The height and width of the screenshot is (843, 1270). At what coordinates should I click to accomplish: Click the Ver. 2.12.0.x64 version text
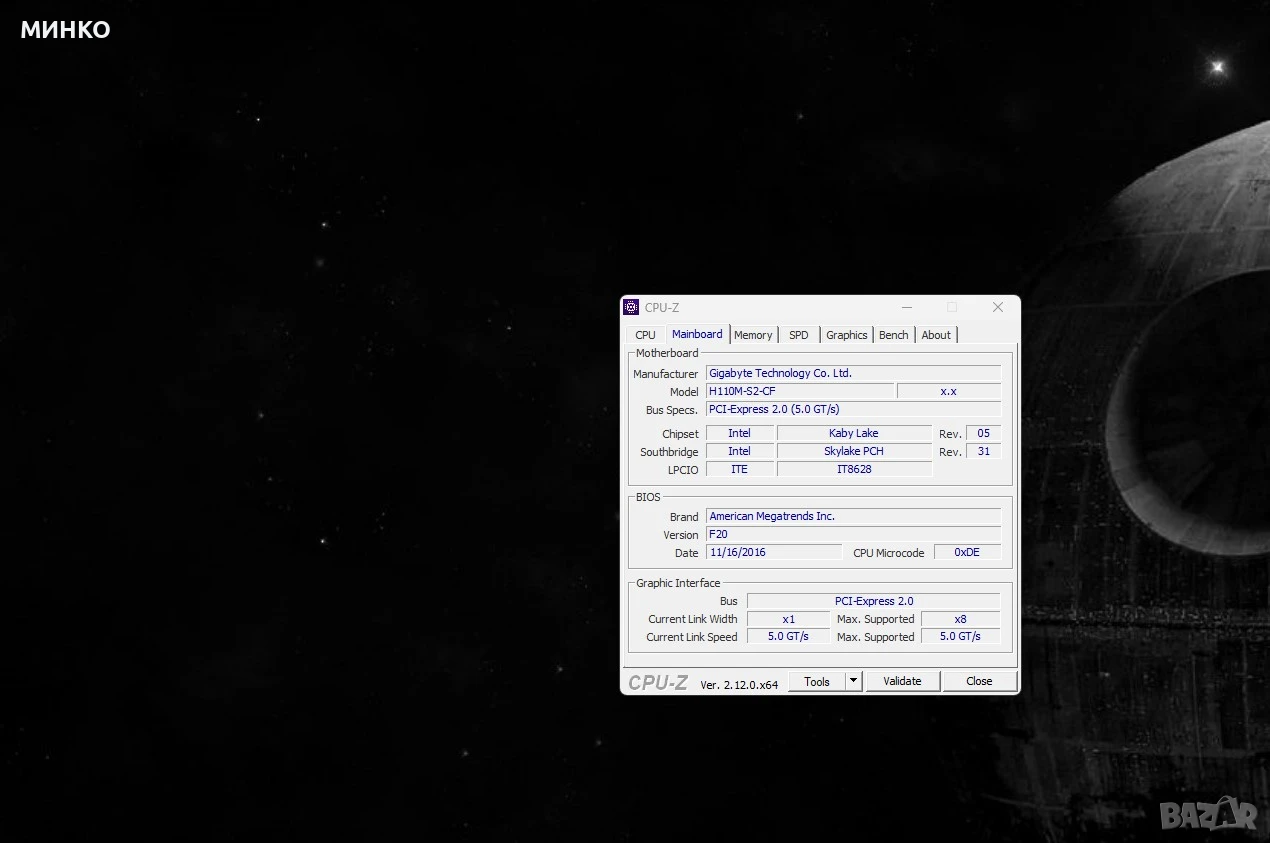[x=739, y=684]
